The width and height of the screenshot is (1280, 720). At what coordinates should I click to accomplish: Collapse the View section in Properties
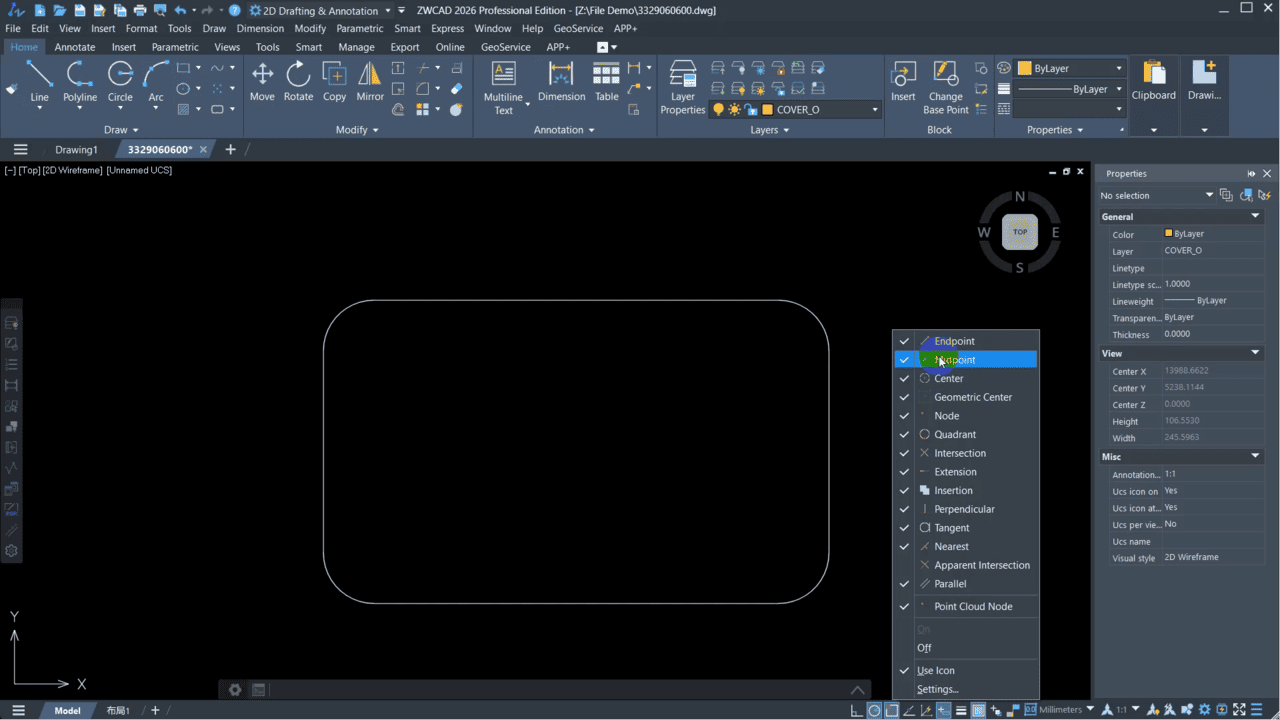tap(1255, 353)
